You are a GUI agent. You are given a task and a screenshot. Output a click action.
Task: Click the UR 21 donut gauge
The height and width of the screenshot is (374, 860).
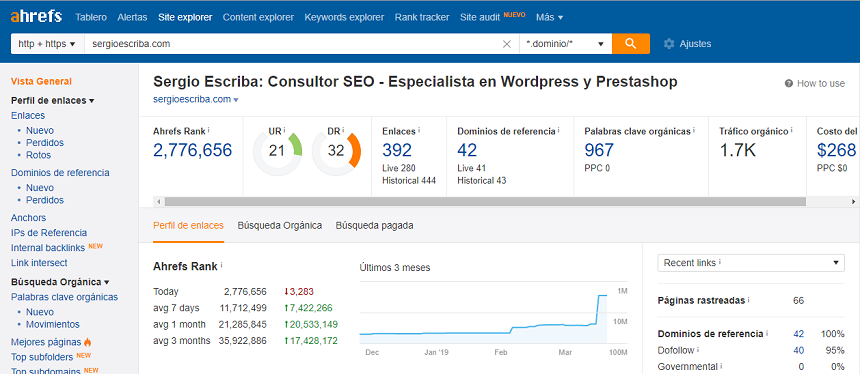277,151
